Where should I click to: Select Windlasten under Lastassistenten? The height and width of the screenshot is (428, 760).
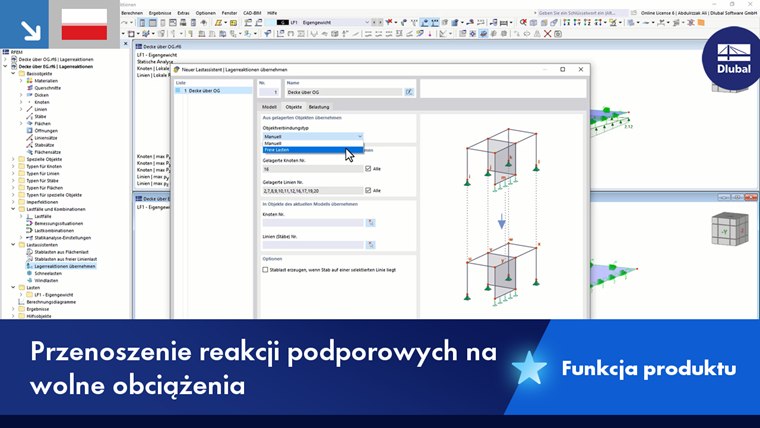coord(46,281)
